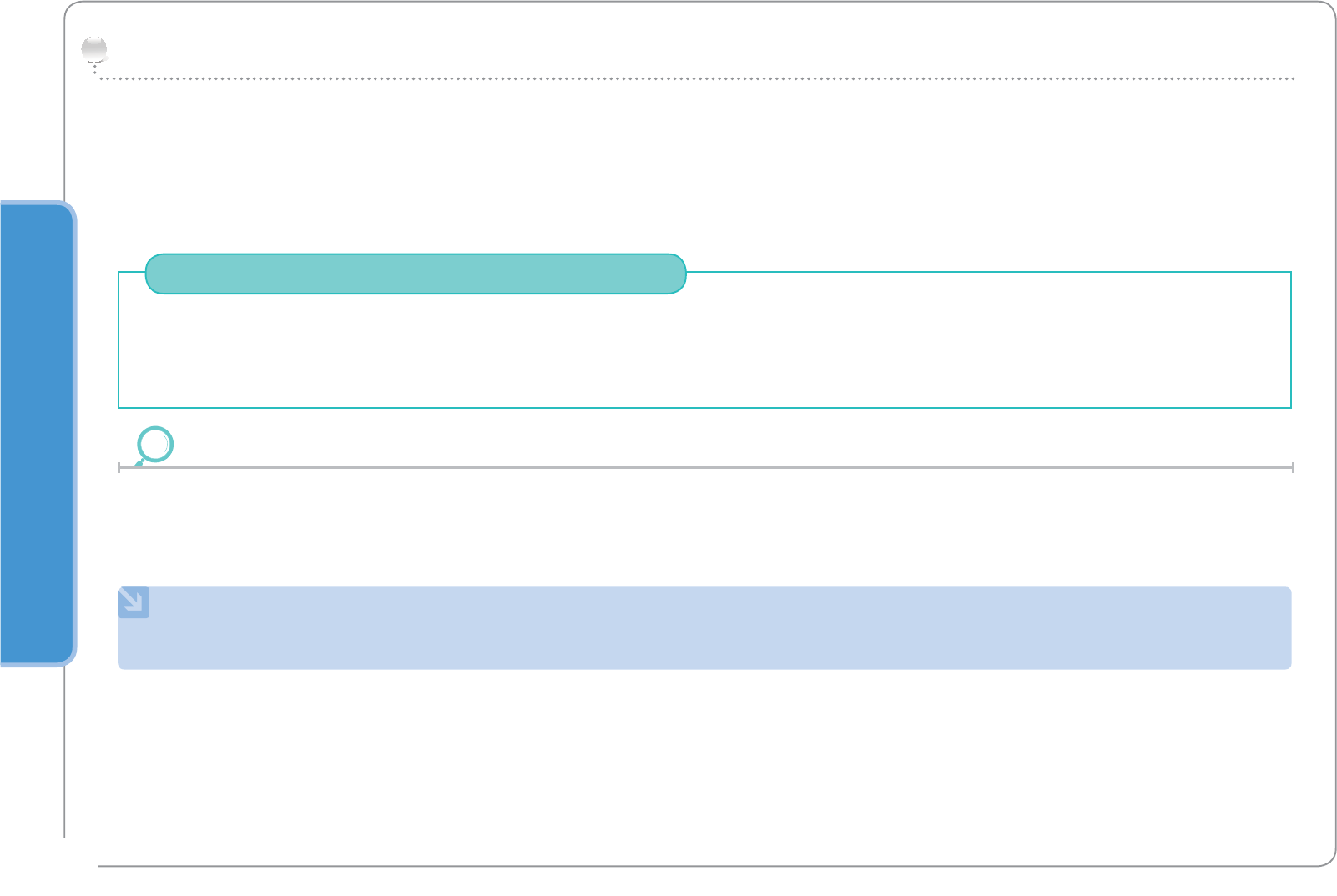
Task: Click inside the teal outlined content box
Action: 704,350
